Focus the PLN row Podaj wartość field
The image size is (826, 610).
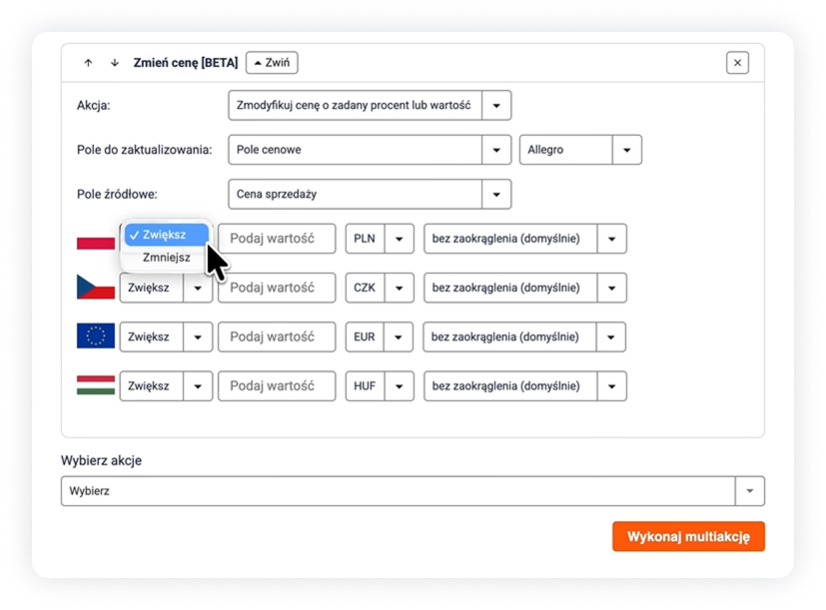tap(277, 239)
